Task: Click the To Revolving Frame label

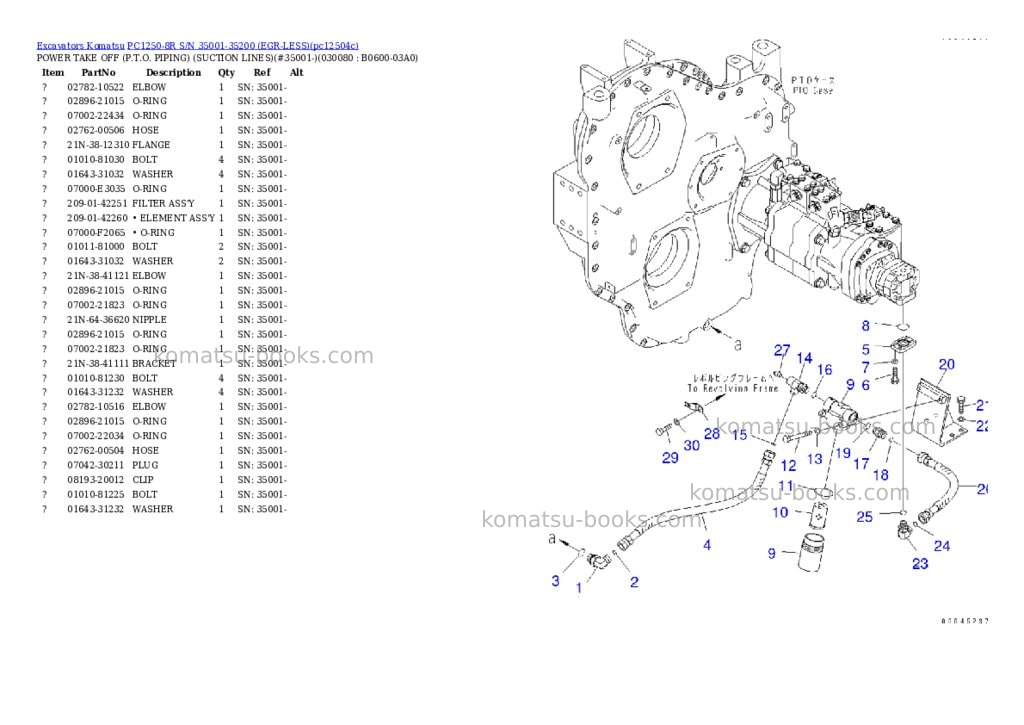Action: point(733,389)
